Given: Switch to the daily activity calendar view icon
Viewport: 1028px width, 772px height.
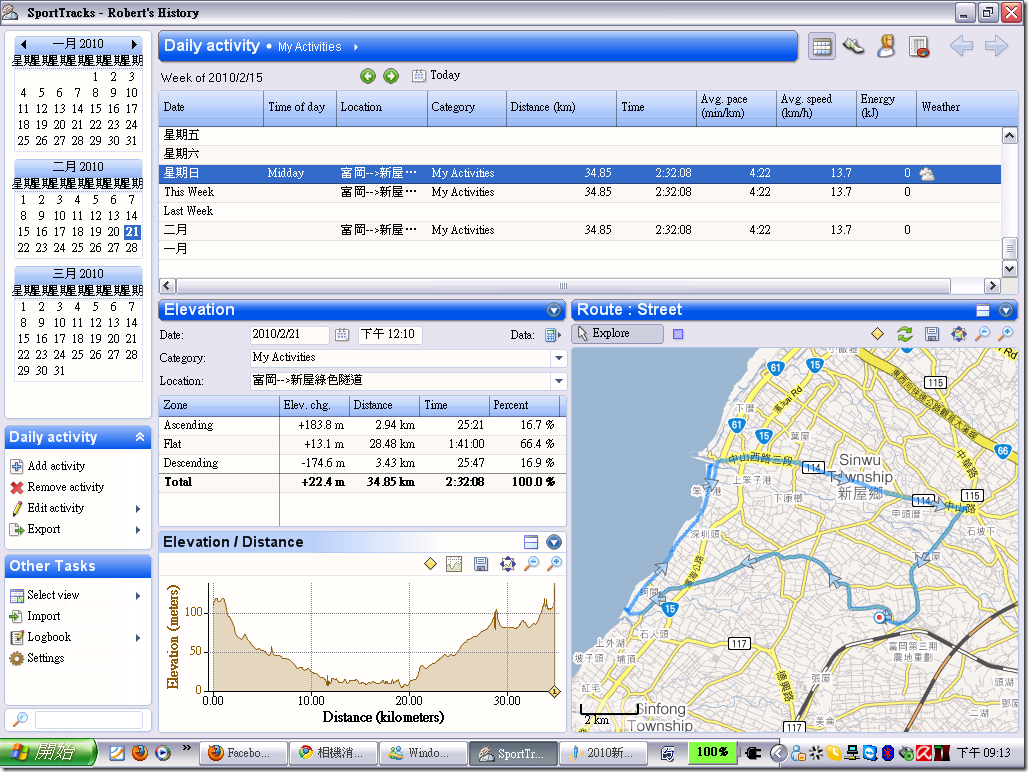Looking at the screenshot, I should click(x=821, y=47).
